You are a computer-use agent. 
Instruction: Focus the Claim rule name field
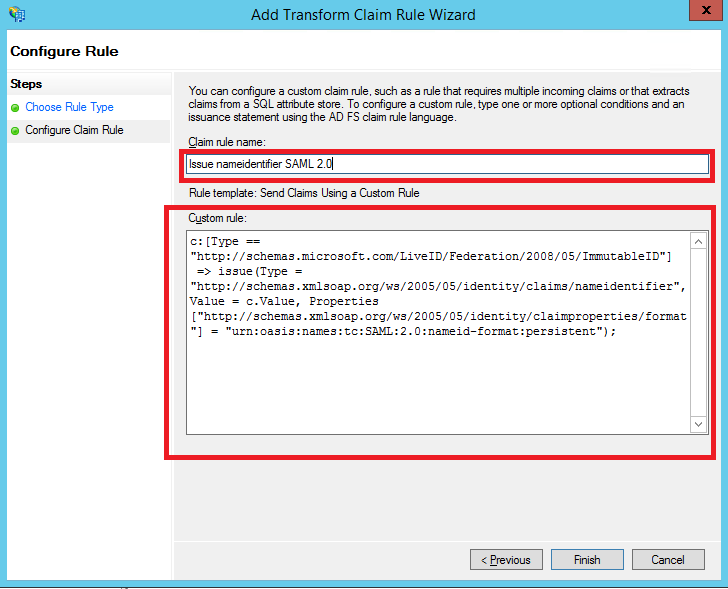point(447,164)
